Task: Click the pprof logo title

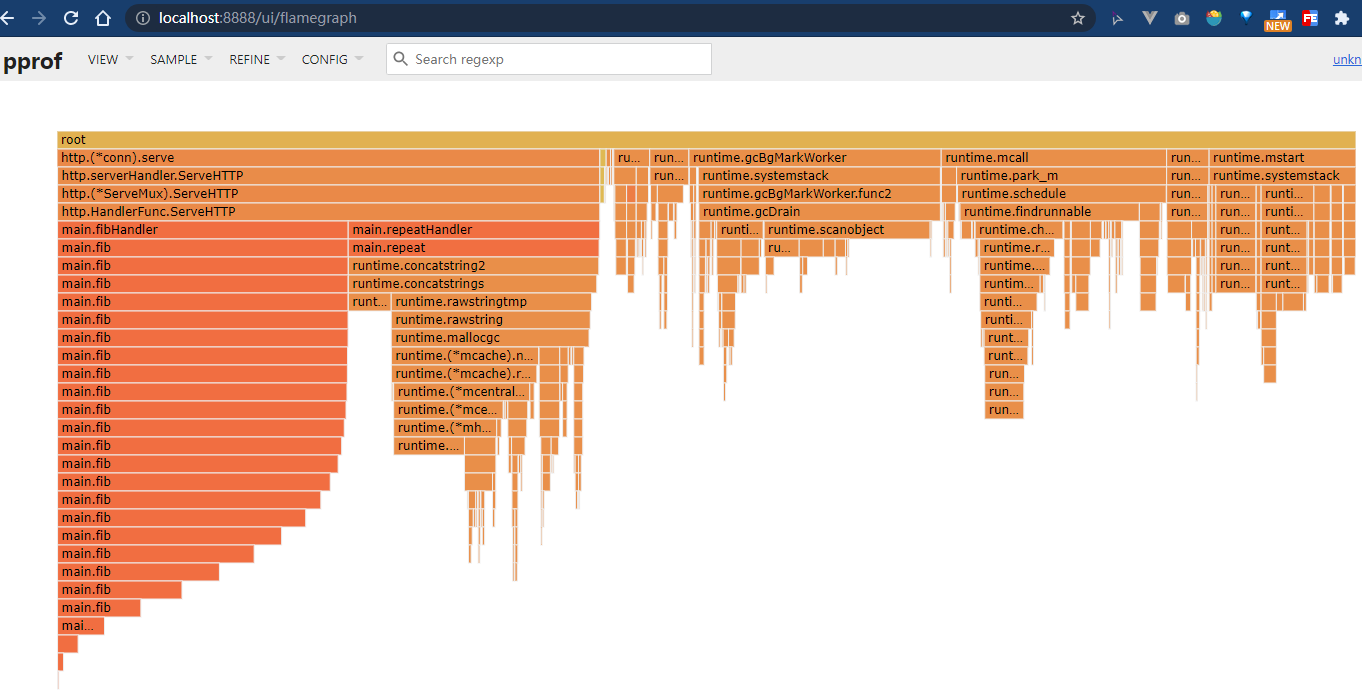Action: [32, 61]
